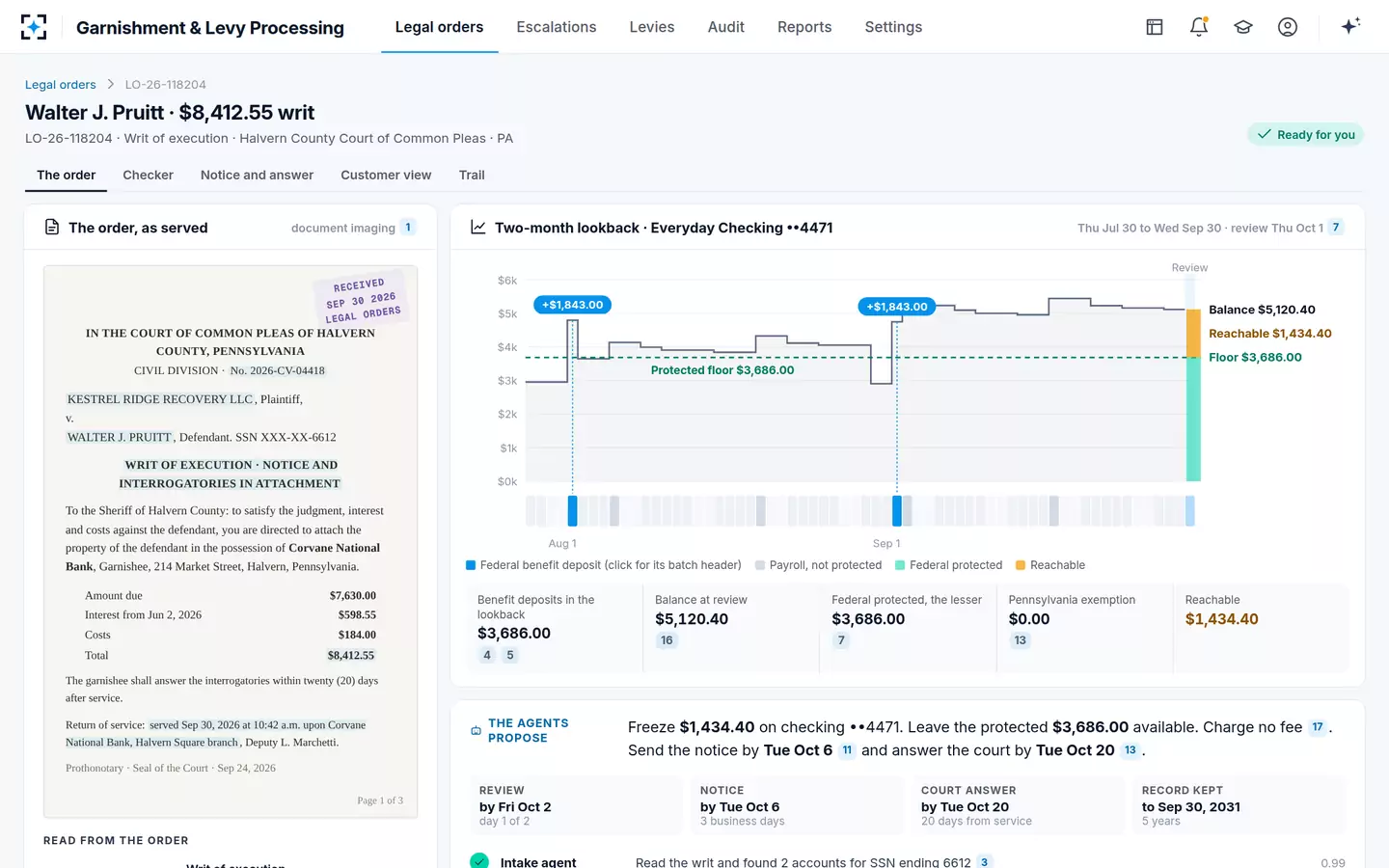
Task: Open the layout panel icon in header
Action: pyautogui.click(x=1155, y=27)
